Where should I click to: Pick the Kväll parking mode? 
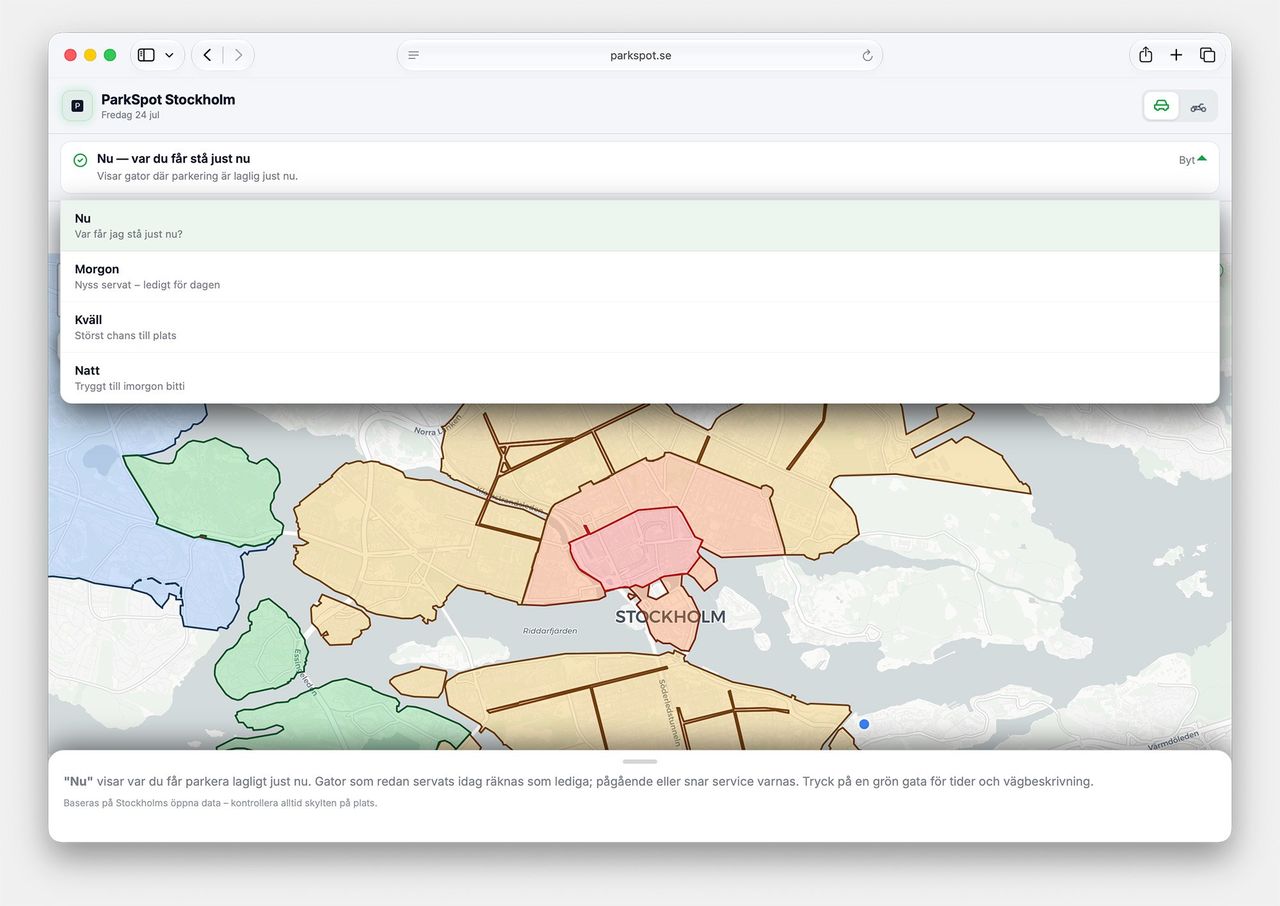click(640, 327)
